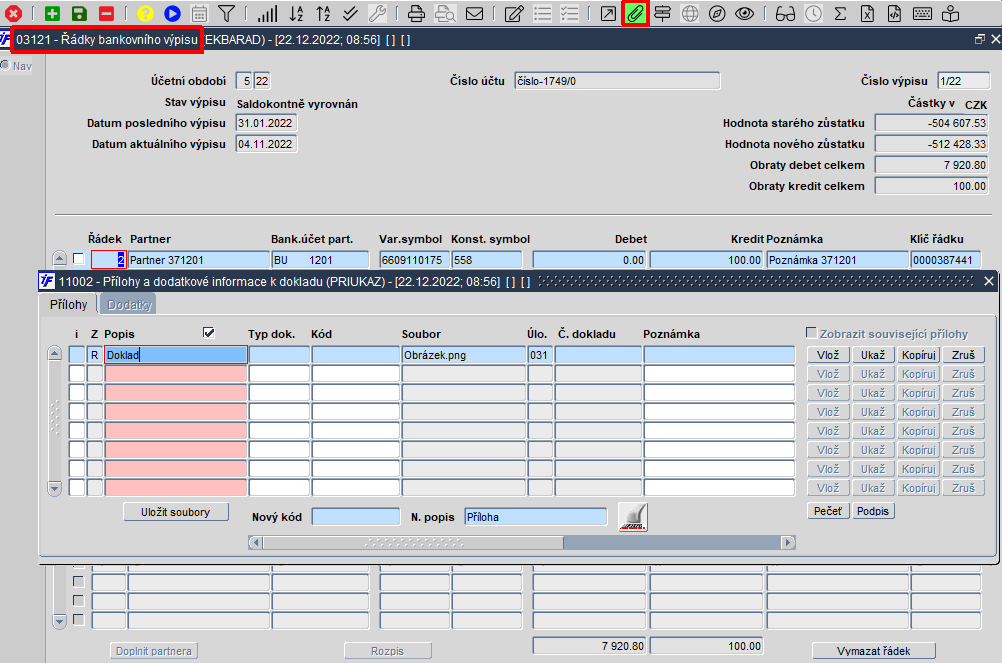Open the filter funnel tool
Screen dimensions: 1002x663
click(x=226, y=13)
